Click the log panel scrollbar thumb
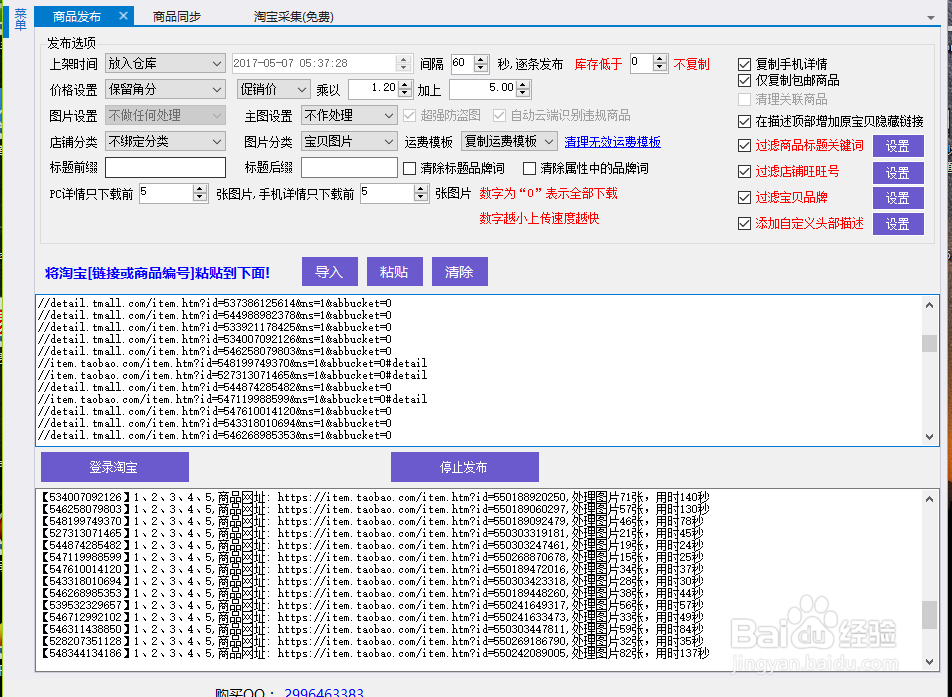The width and height of the screenshot is (952, 697). point(930,614)
